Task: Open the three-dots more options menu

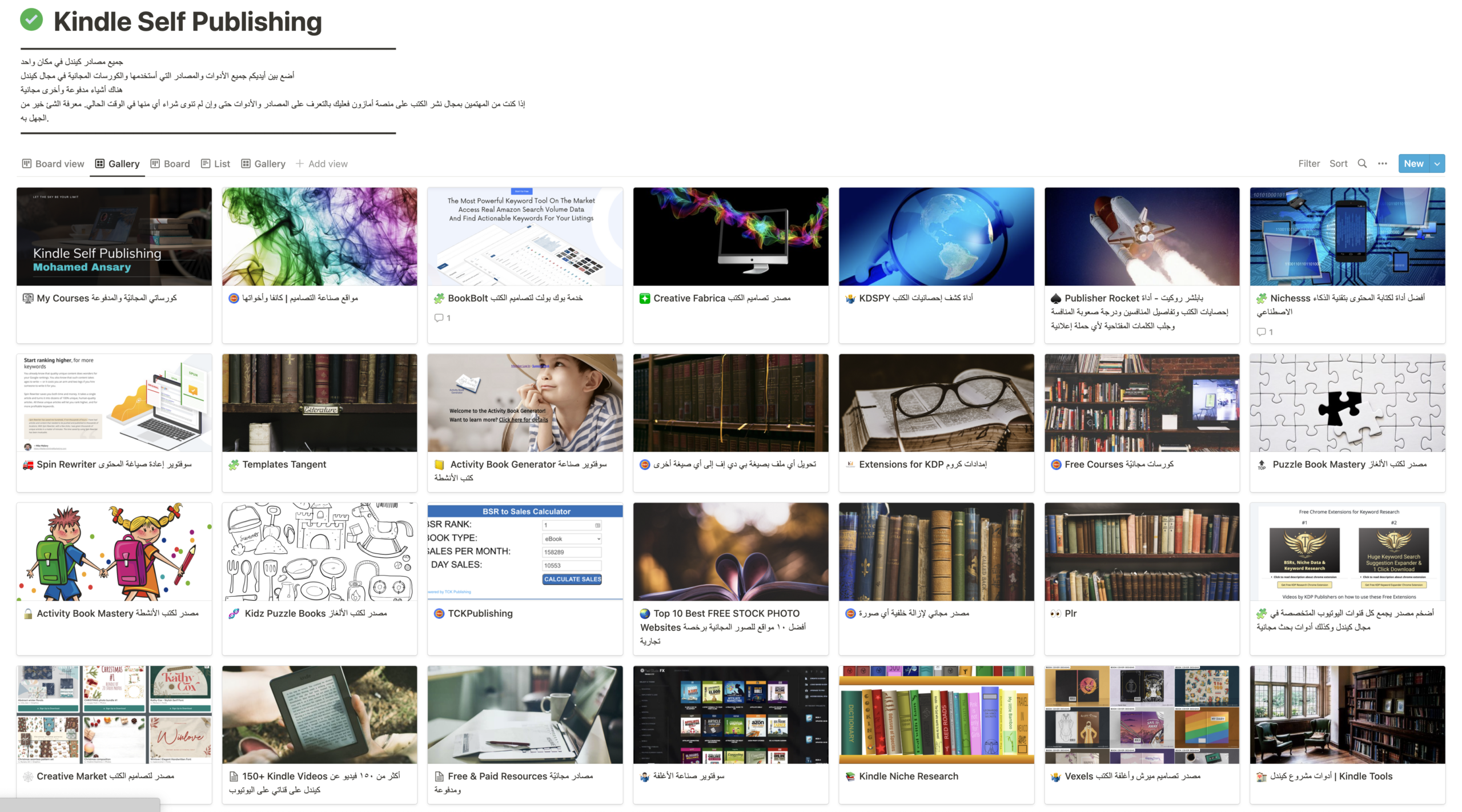Action: 1382,164
